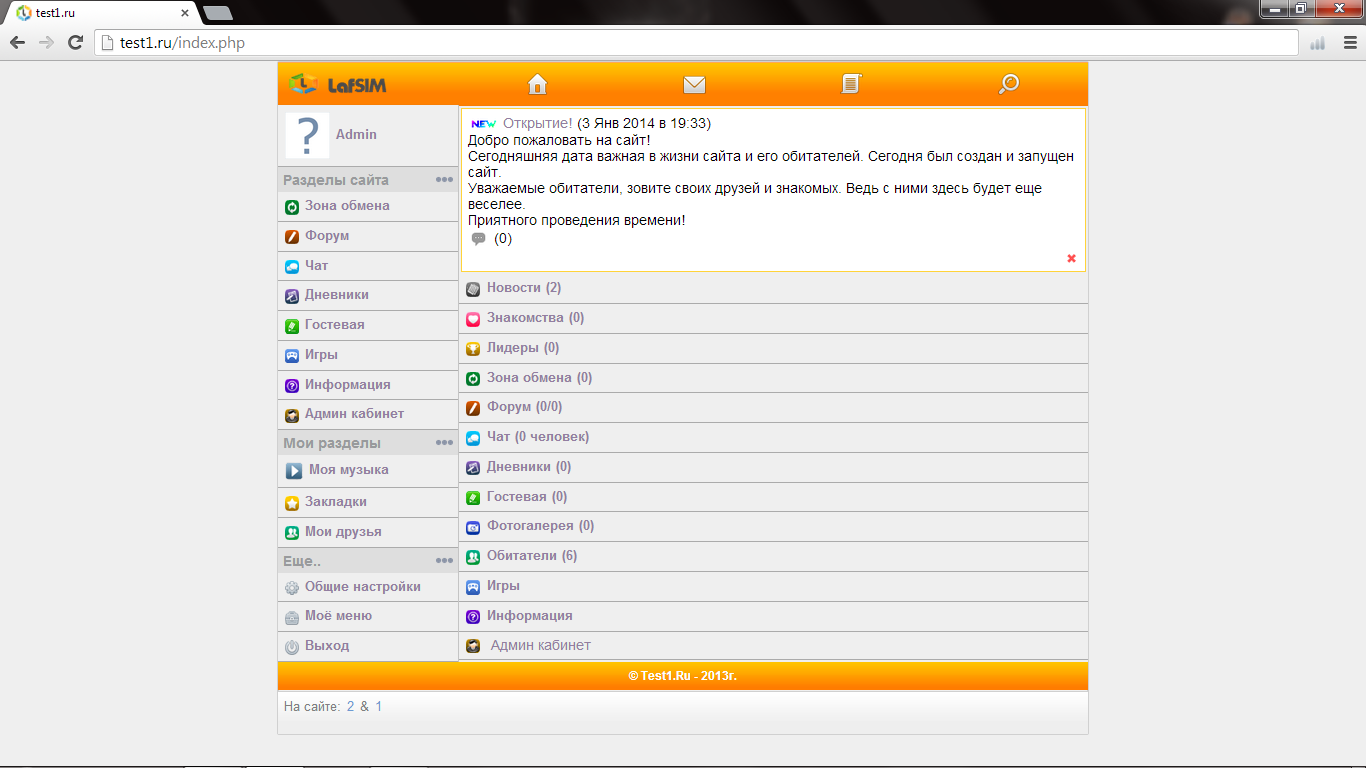This screenshot has height=768, width=1366.
Task: Click the Гостевая (0) icon in main list
Action: coord(474,498)
